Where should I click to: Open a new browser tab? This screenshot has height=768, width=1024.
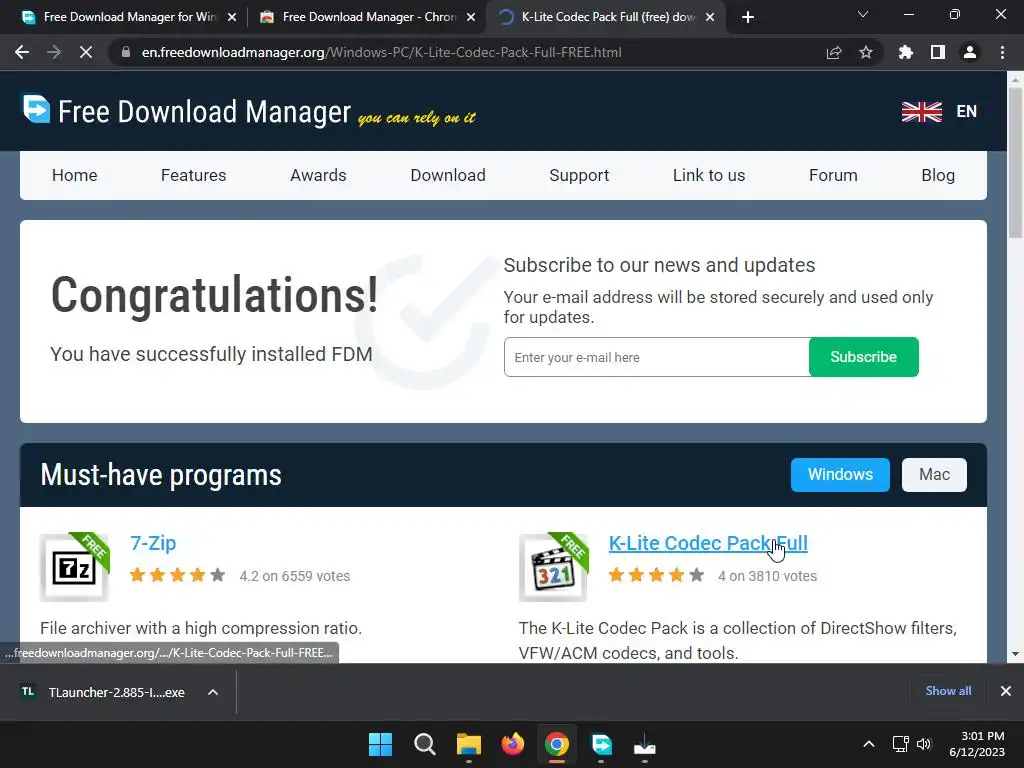(x=748, y=17)
